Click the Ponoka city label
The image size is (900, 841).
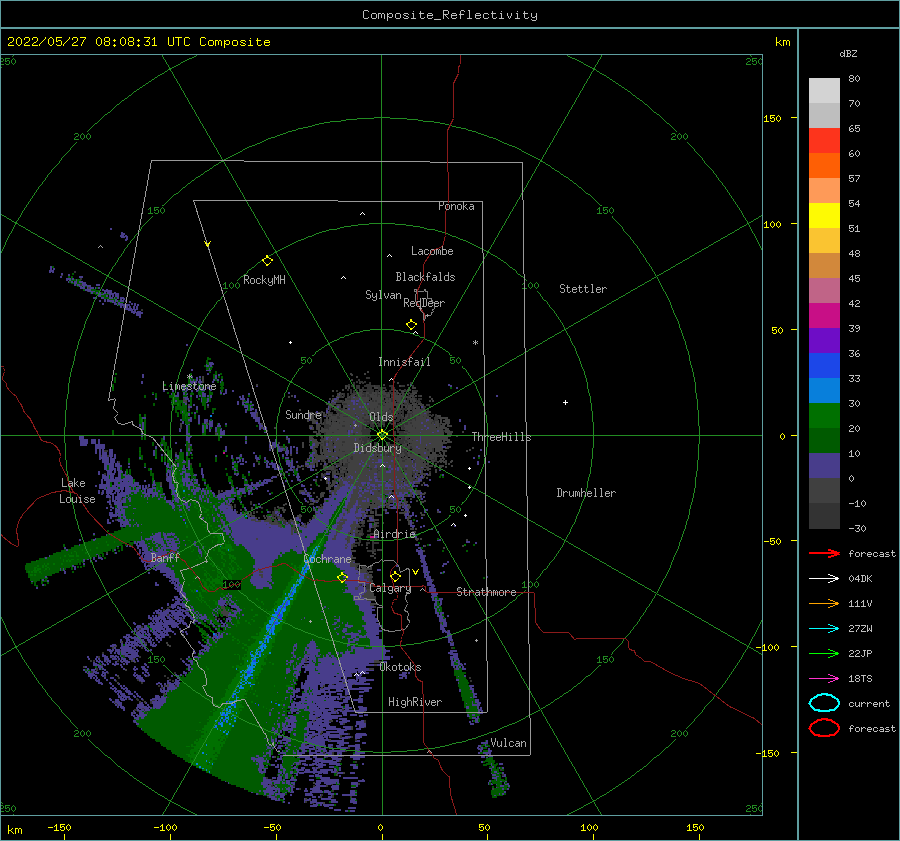(x=456, y=206)
